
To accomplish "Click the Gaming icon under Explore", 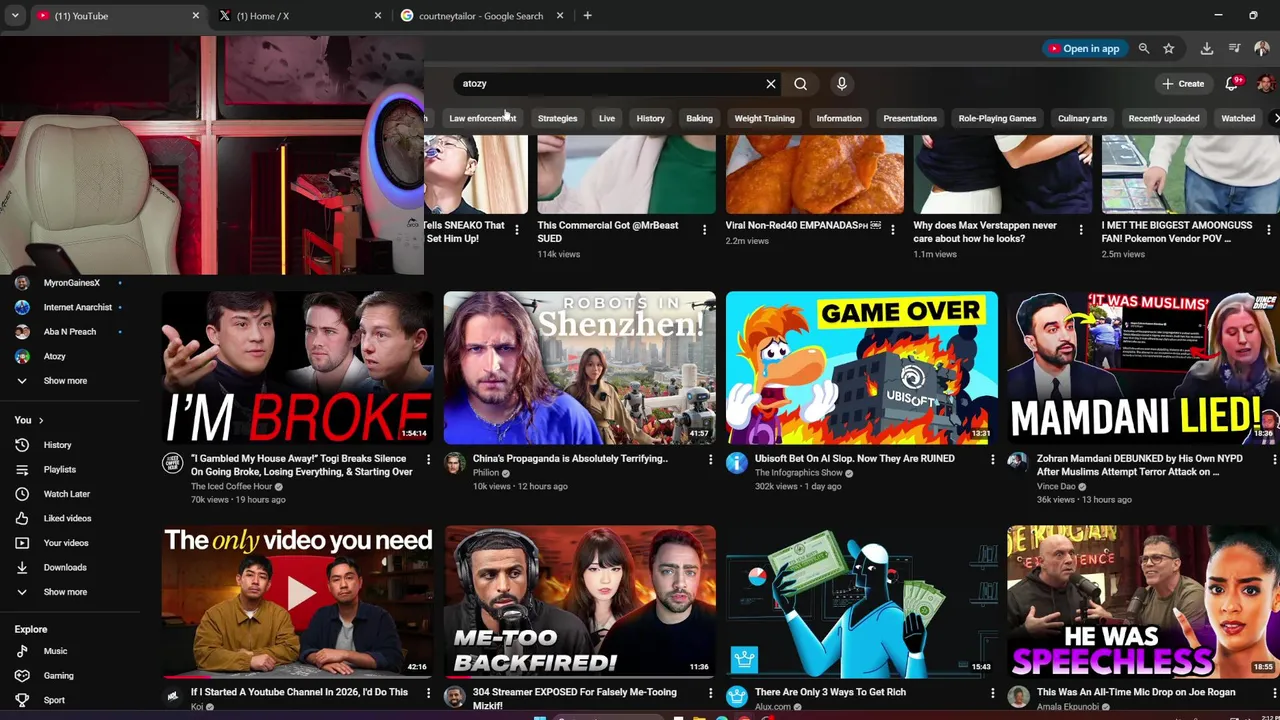I will pos(22,675).
